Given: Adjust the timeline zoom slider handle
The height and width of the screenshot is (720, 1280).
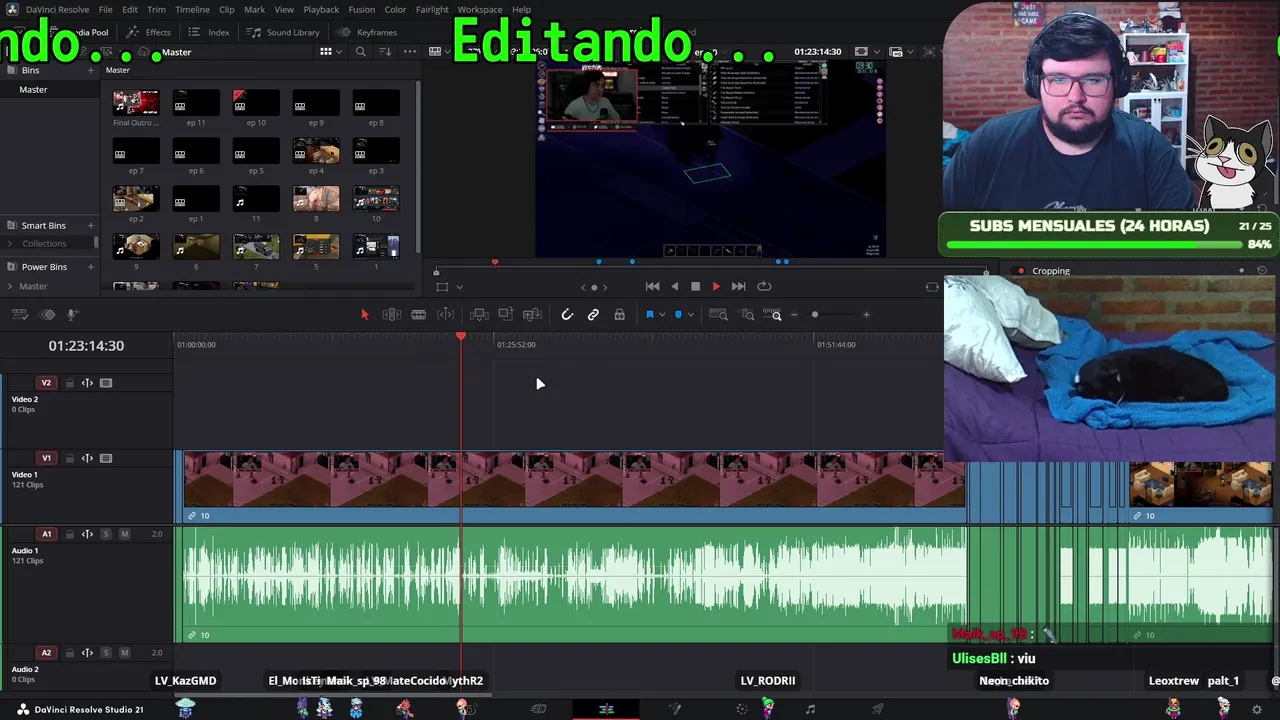Looking at the screenshot, I should (815, 315).
